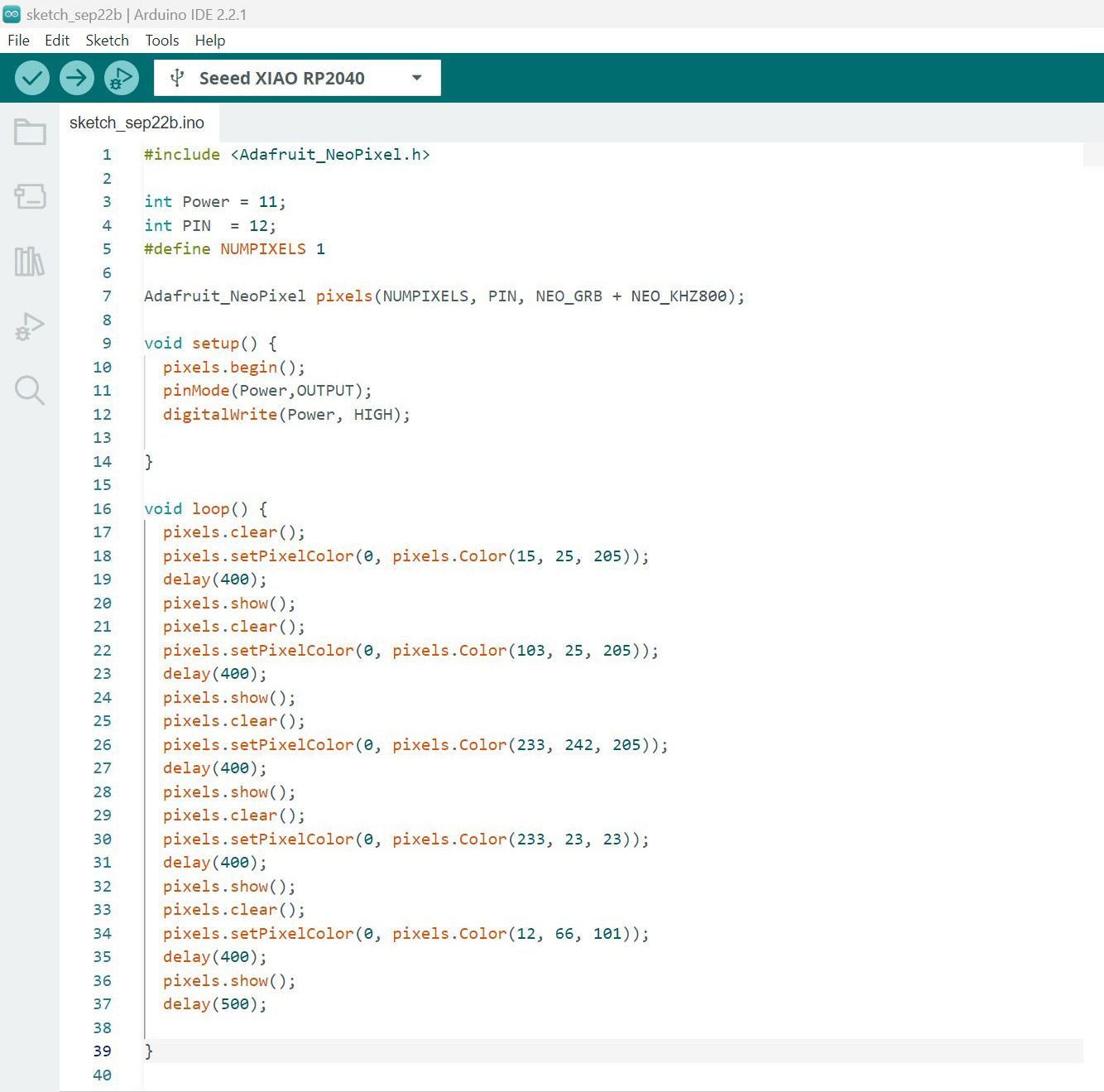
Task: Click the 'int PIN = 12;' line
Action: coord(210,226)
